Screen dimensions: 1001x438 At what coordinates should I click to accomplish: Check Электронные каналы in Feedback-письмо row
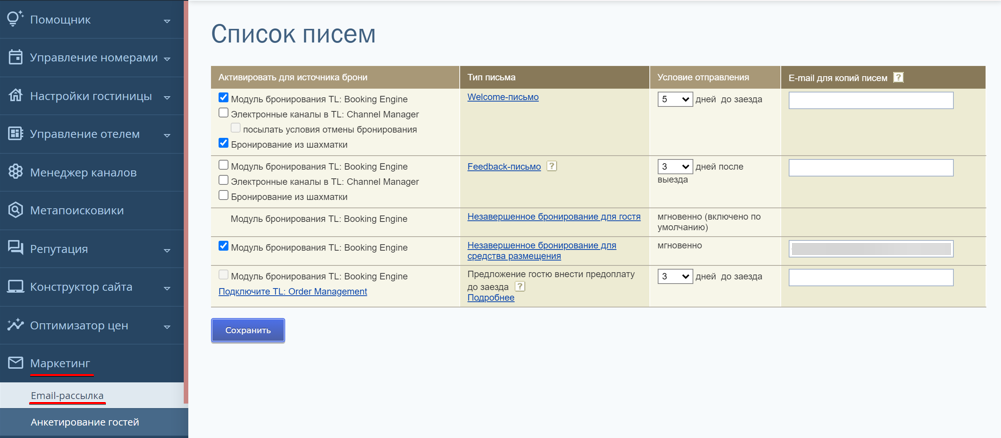pos(223,181)
